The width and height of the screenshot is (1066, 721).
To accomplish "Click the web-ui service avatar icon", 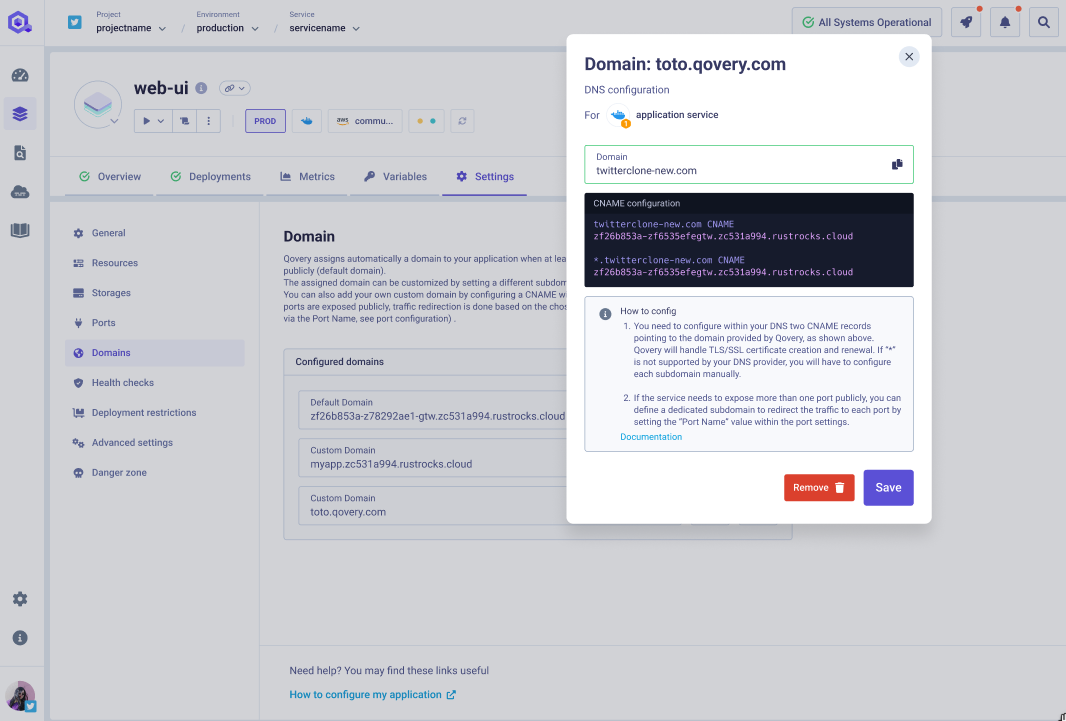I will tap(98, 105).
